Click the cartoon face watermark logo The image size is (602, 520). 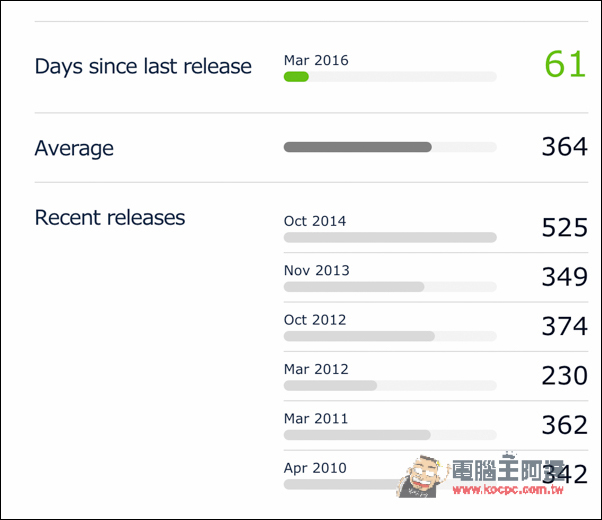click(422, 477)
